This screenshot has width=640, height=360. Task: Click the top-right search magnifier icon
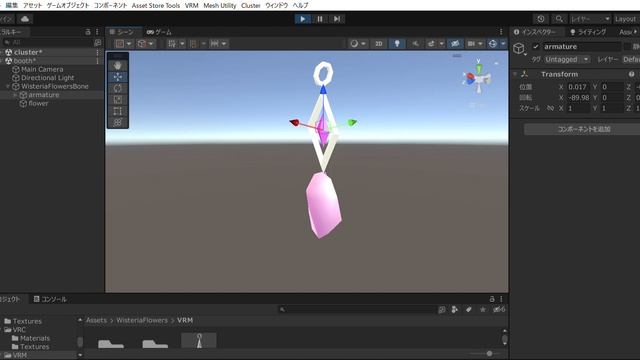click(559, 19)
